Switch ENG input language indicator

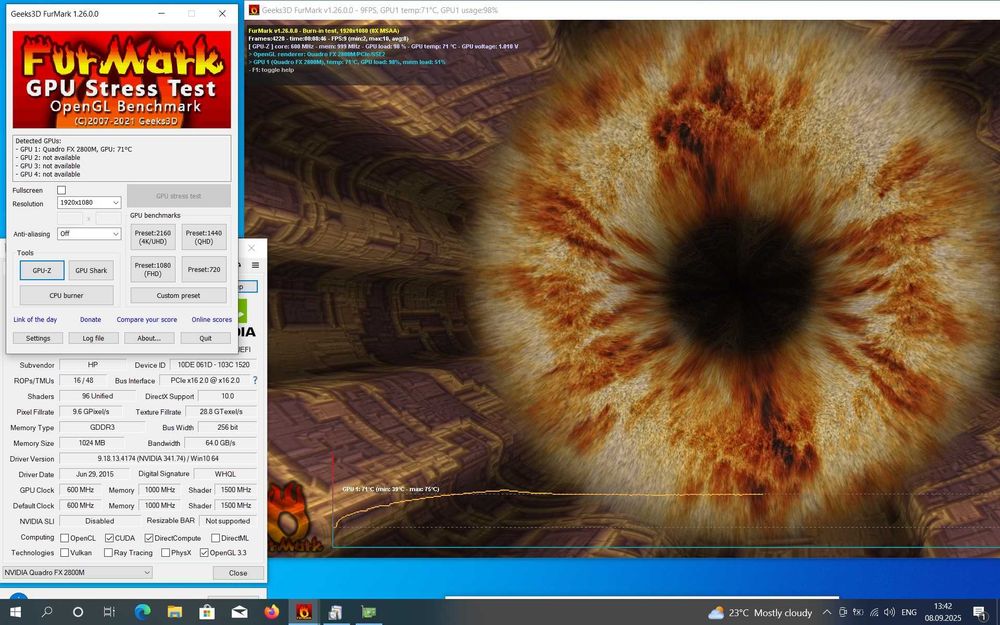[909, 612]
